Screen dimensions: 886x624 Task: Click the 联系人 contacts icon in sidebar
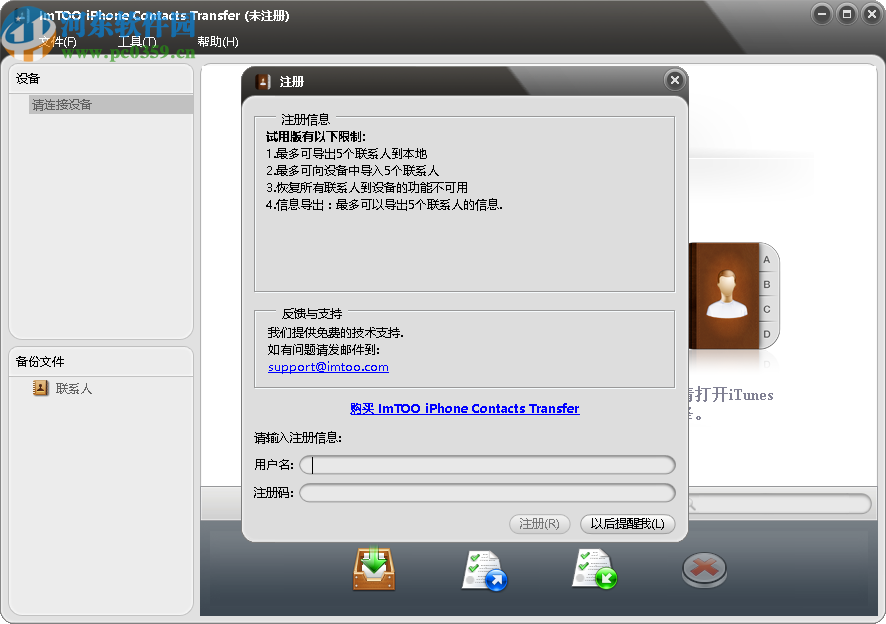pyautogui.click(x=39, y=388)
